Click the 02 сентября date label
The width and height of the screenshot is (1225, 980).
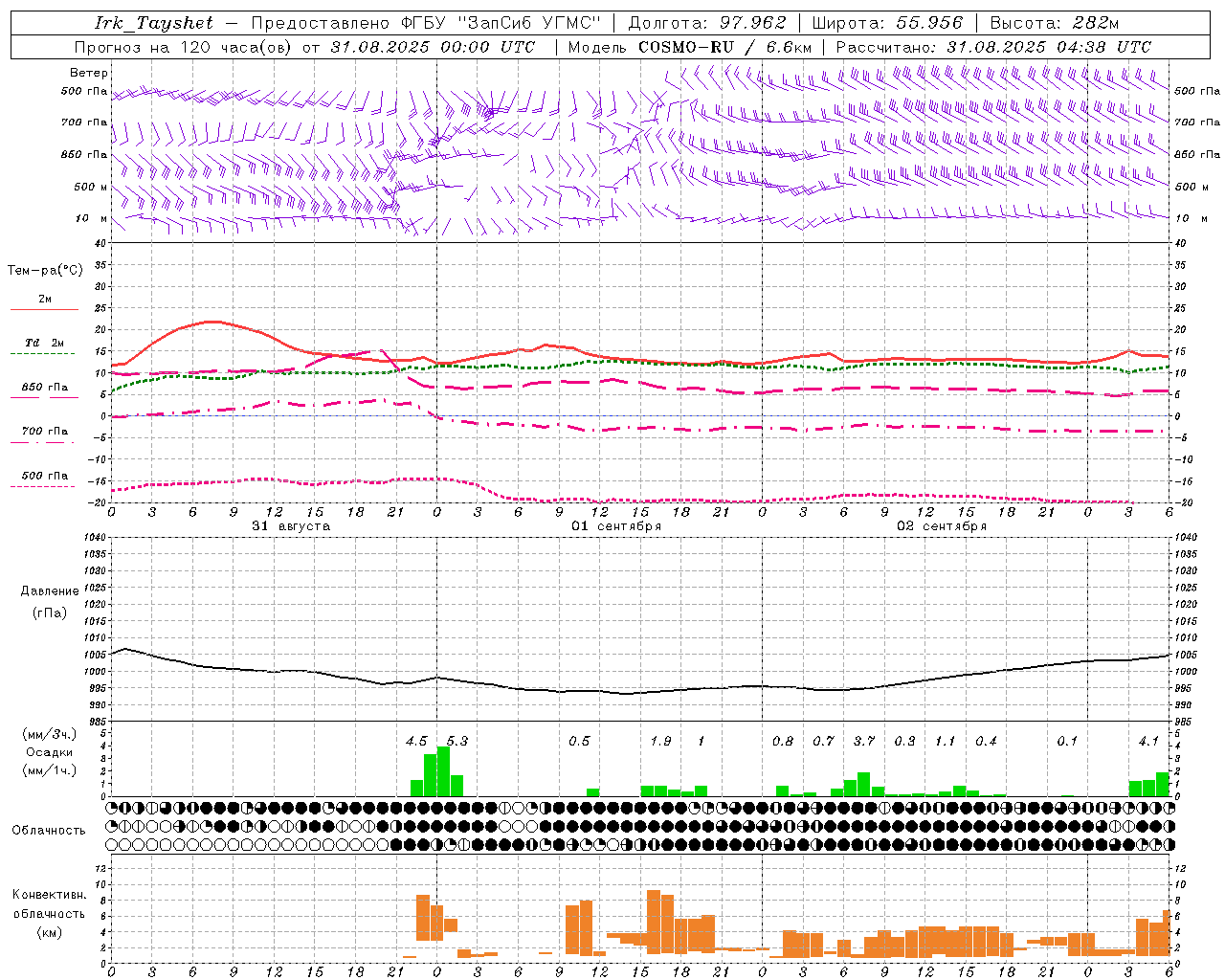coord(942,526)
